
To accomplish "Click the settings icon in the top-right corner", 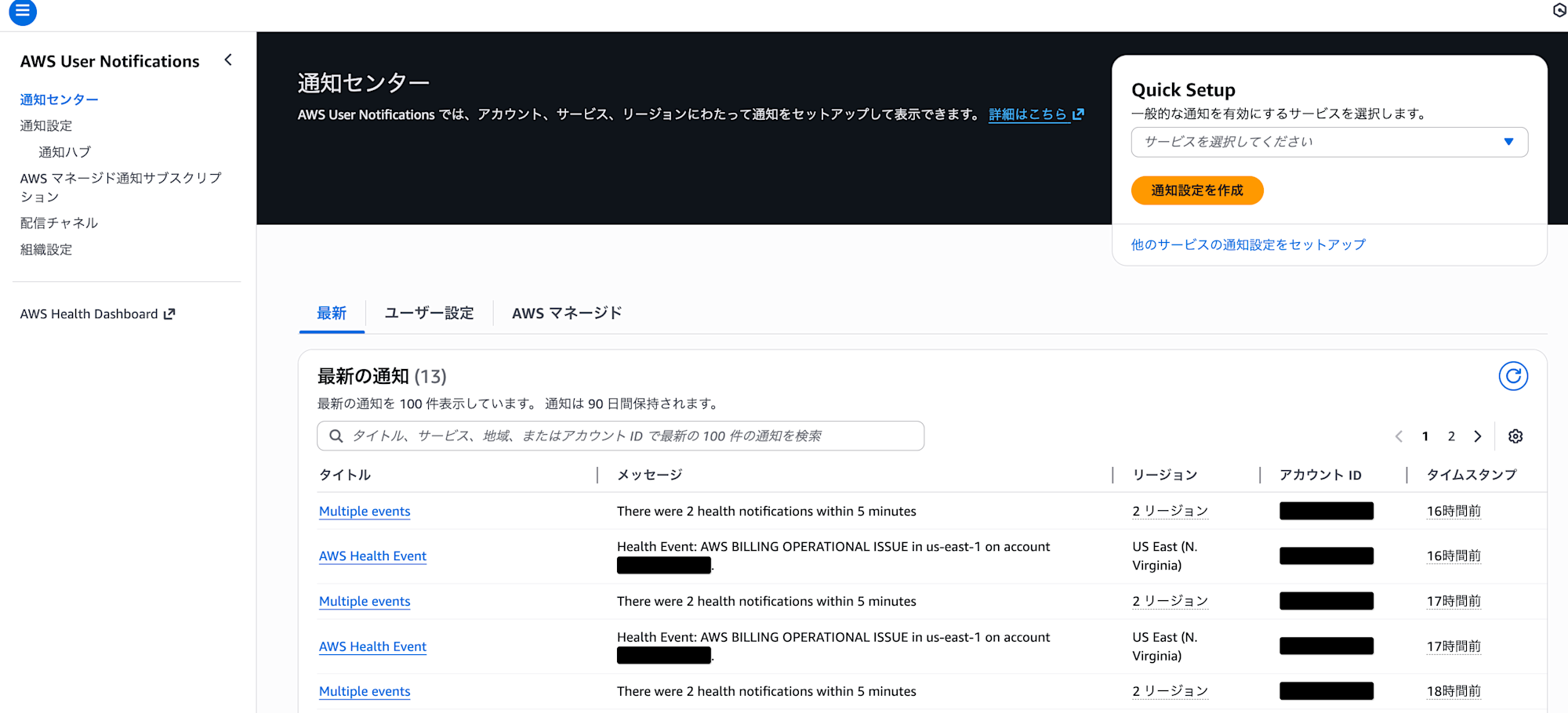I will [x=1559, y=9].
